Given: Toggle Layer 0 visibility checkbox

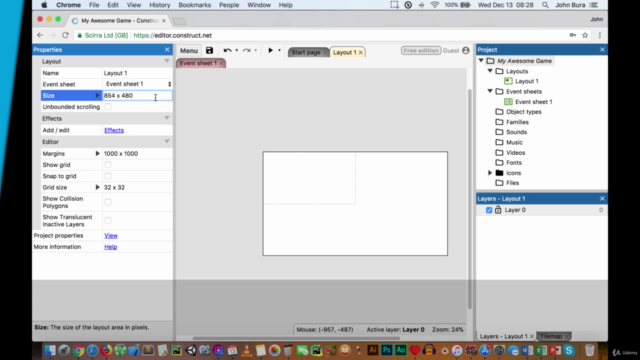Looking at the screenshot, I should tap(489, 210).
